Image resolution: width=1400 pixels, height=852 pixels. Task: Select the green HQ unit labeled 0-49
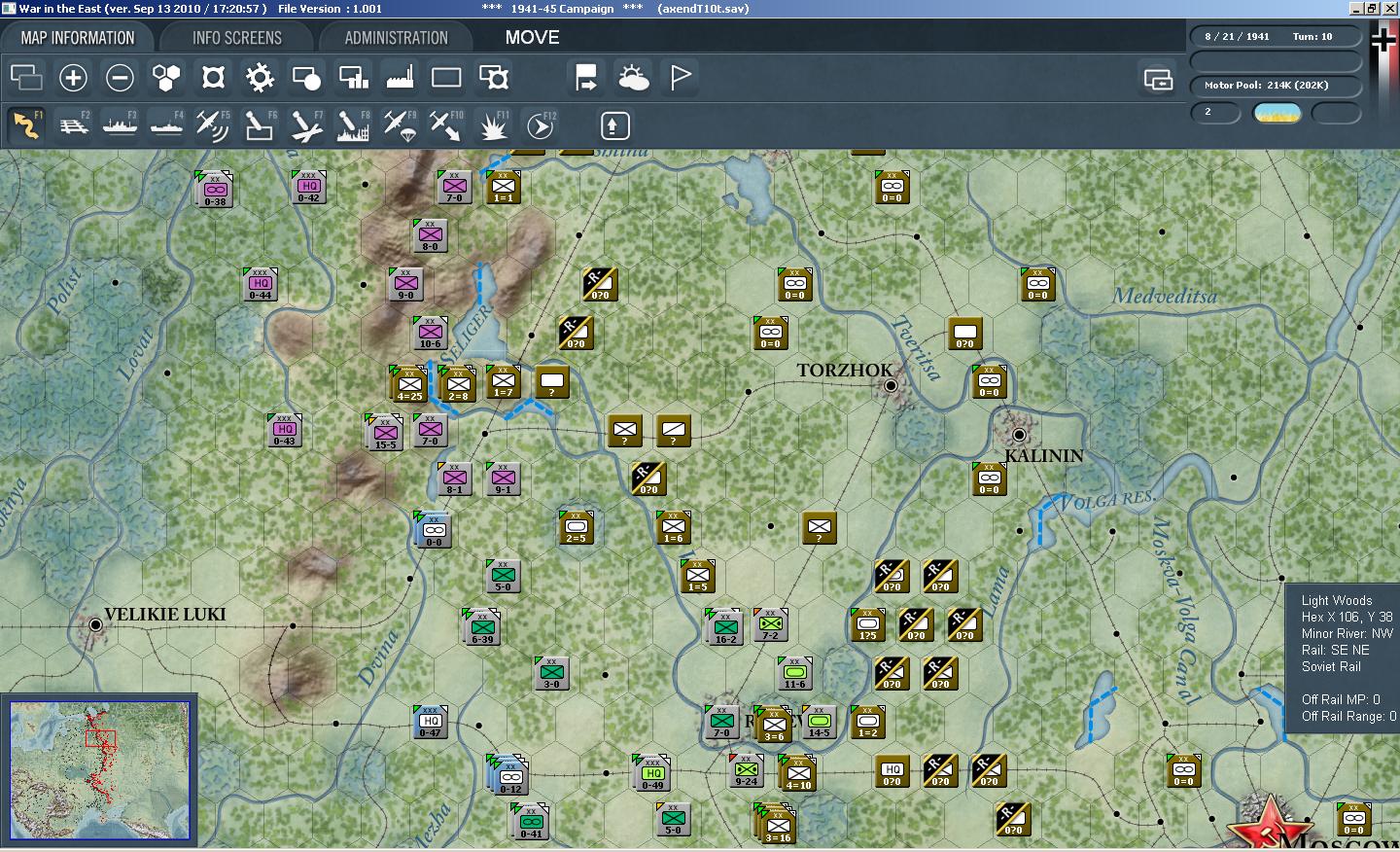651,773
